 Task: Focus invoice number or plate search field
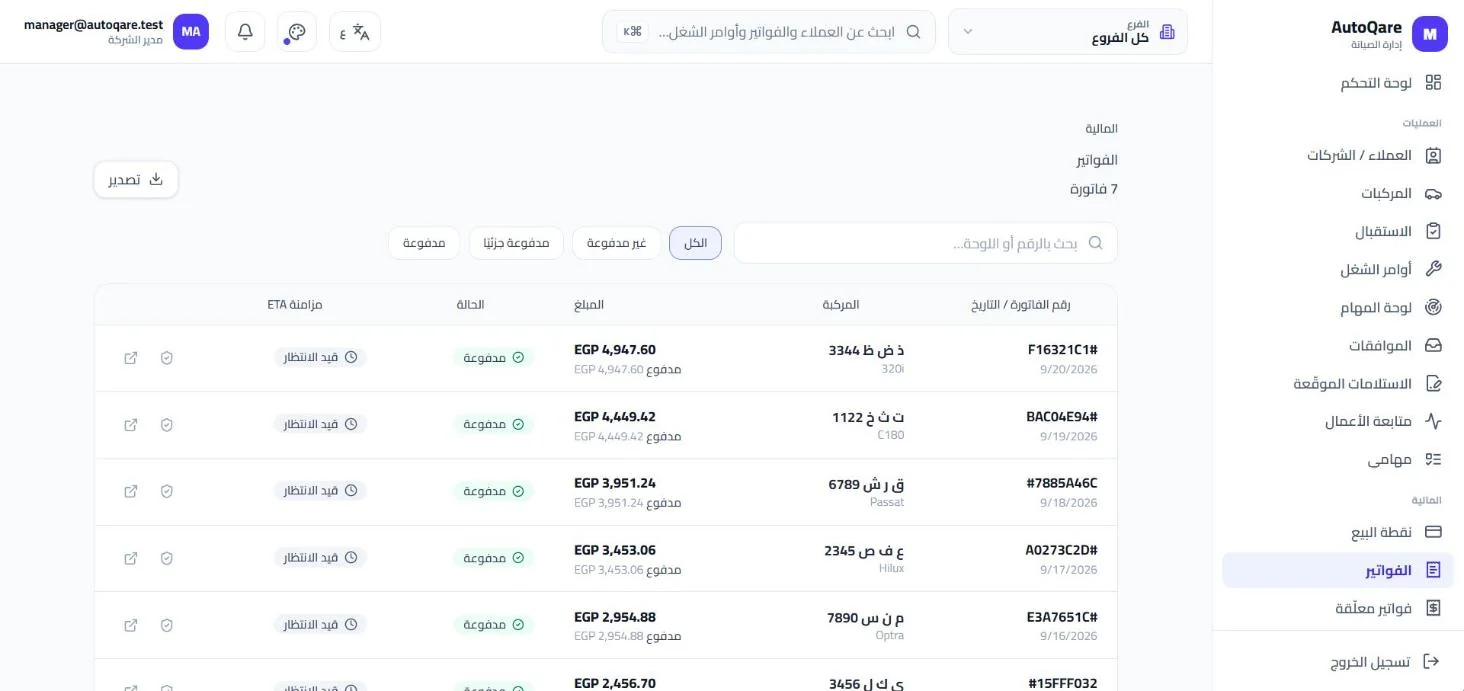click(925, 243)
